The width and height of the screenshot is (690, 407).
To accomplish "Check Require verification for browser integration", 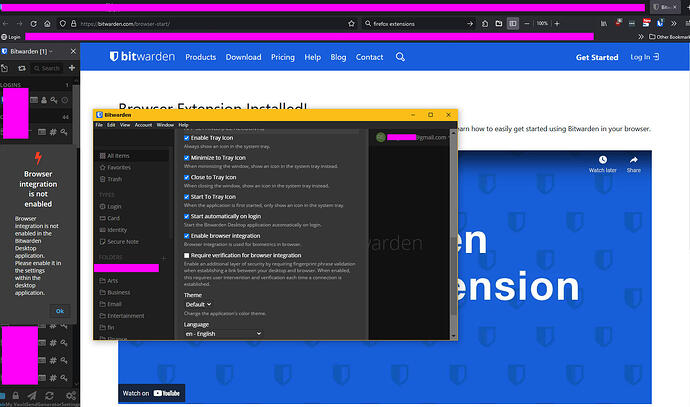I will (x=187, y=256).
